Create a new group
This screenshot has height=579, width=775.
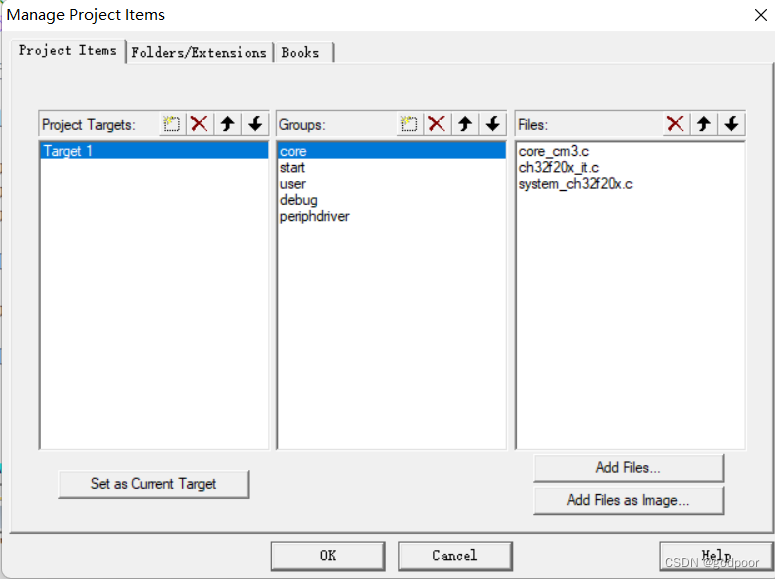(409, 124)
